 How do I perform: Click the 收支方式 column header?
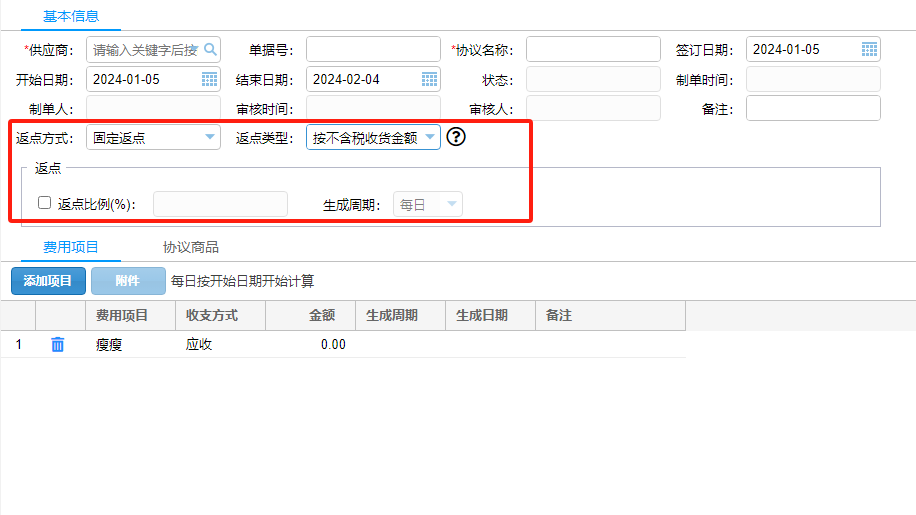pyautogui.click(x=221, y=315)
